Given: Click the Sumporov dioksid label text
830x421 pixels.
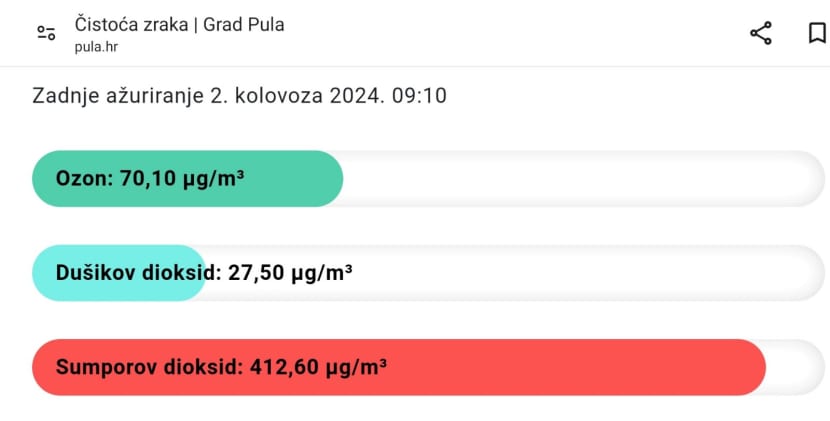Looking at the screenshot, I should [150, 367].
